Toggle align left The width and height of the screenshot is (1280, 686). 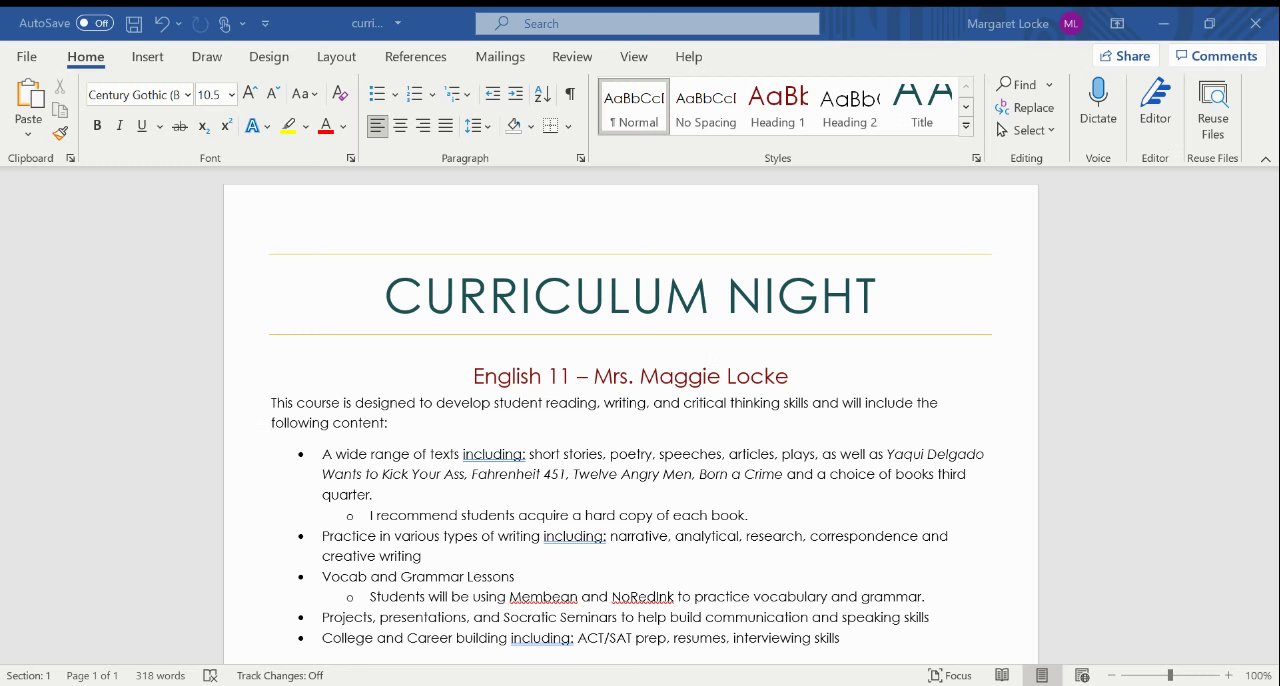click(377, 126)
